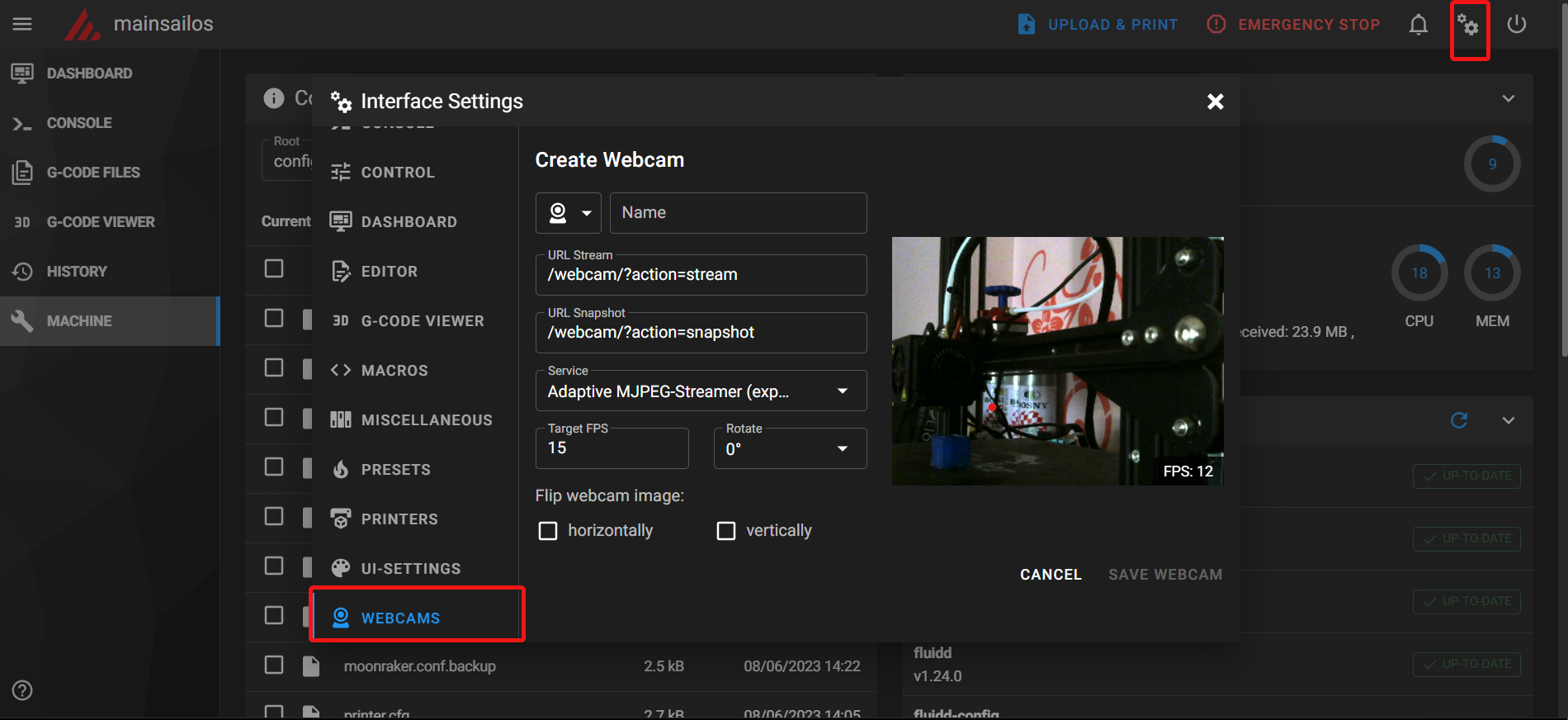Viewport: 1568px width, 720px height.
Task: Focus the webcam Name field
Action: tap(739, 213)
